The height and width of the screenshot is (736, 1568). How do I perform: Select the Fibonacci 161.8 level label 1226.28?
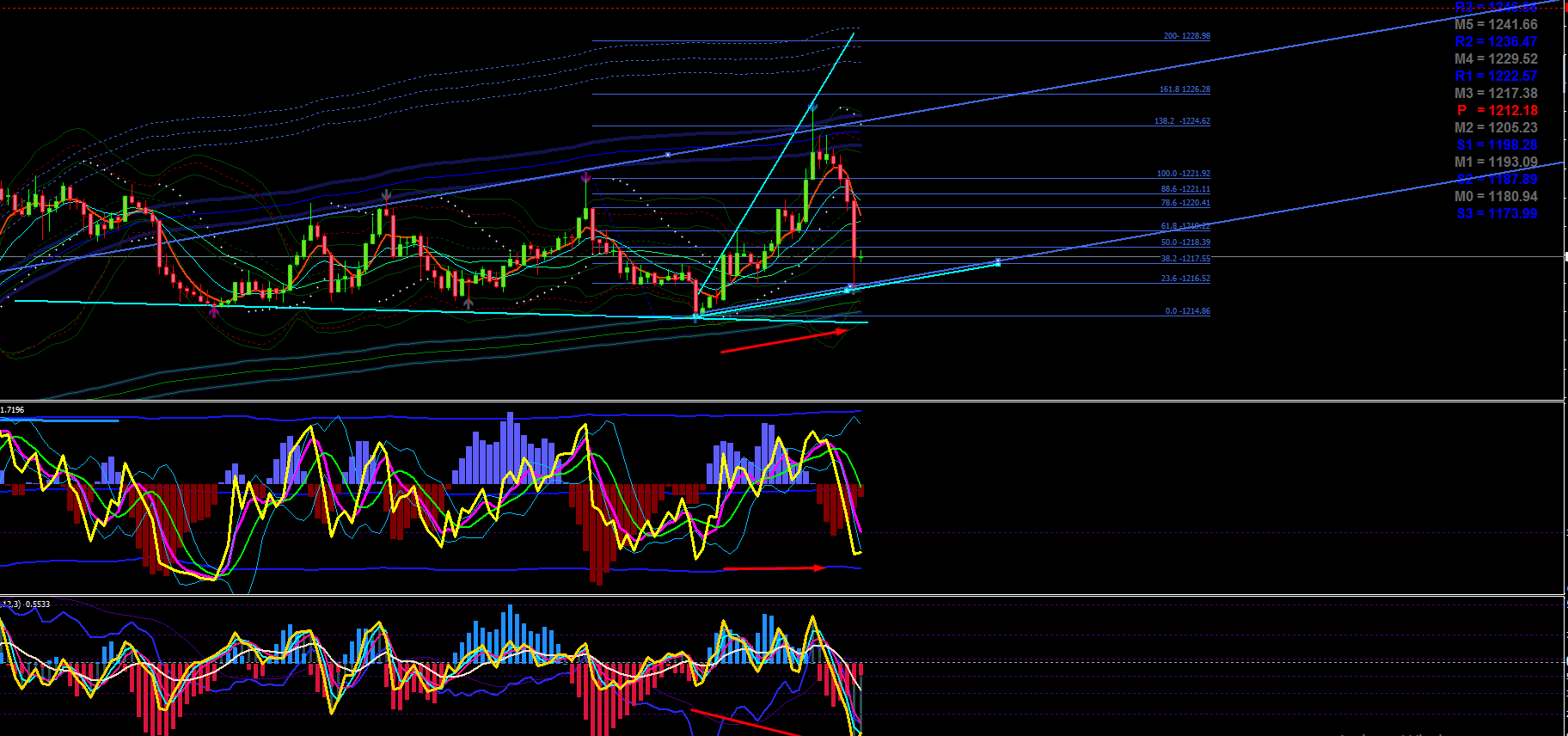(x=1185, y=89)
